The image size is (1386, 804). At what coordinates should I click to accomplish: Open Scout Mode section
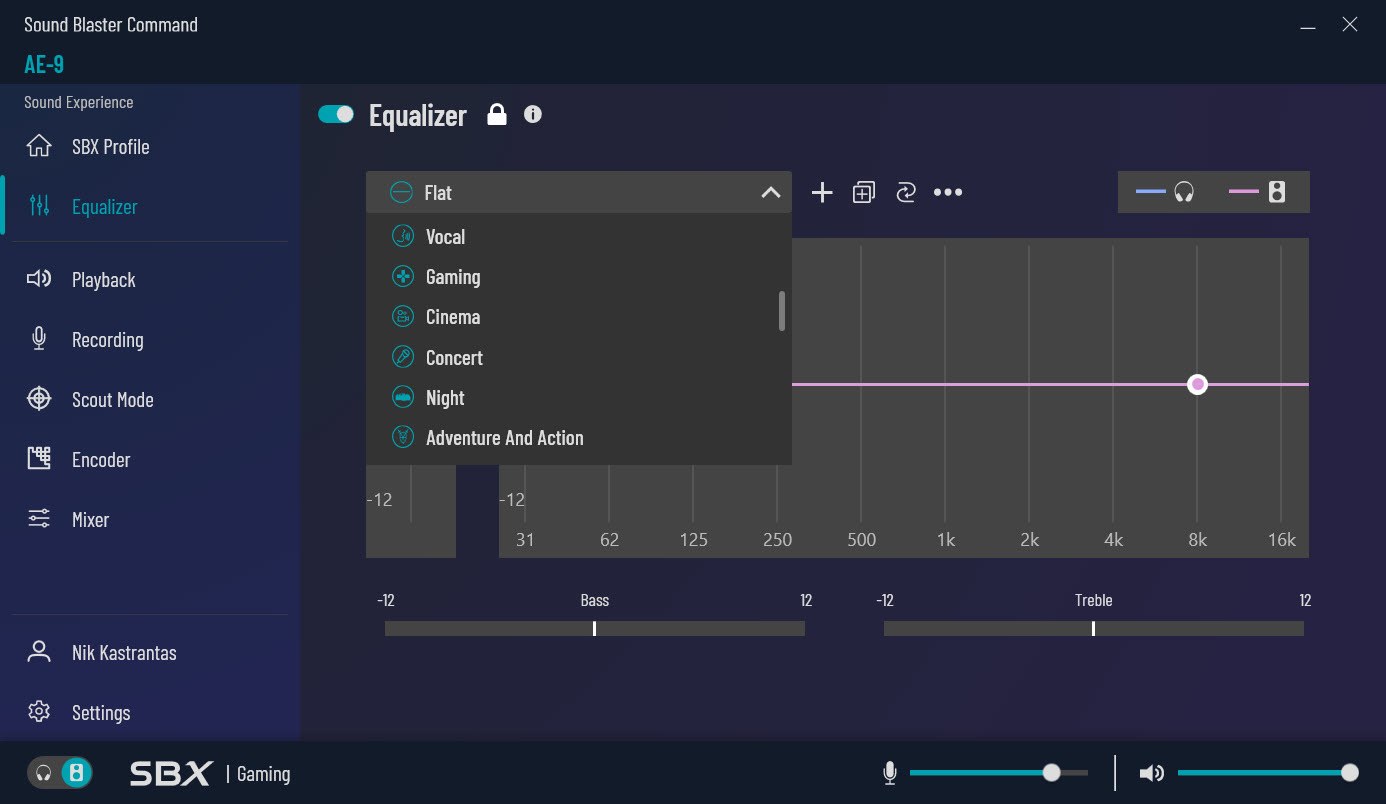point(112,399)
